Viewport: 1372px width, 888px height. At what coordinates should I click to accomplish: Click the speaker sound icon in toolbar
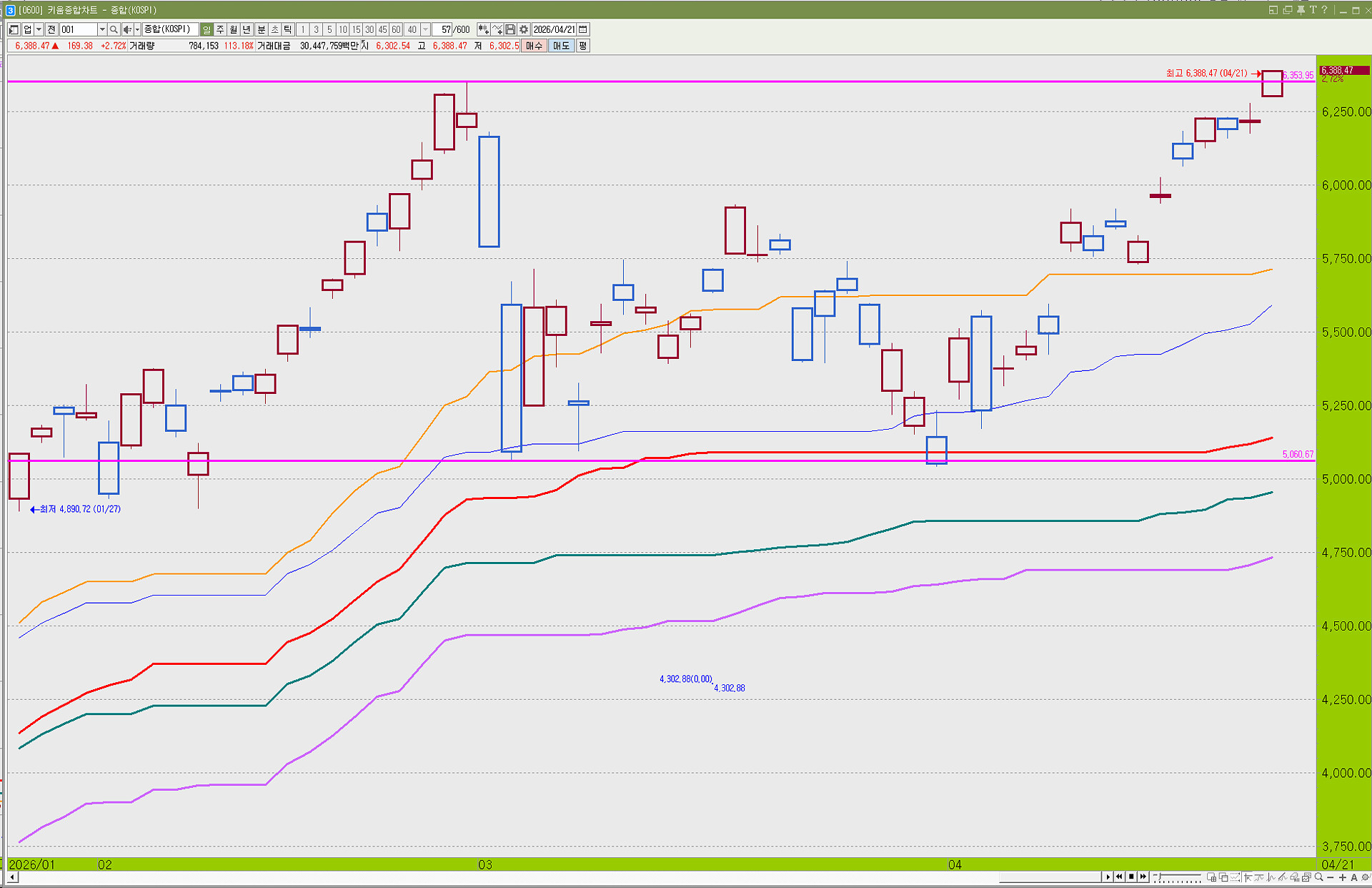pyautogui.click(x=127, y=29)
